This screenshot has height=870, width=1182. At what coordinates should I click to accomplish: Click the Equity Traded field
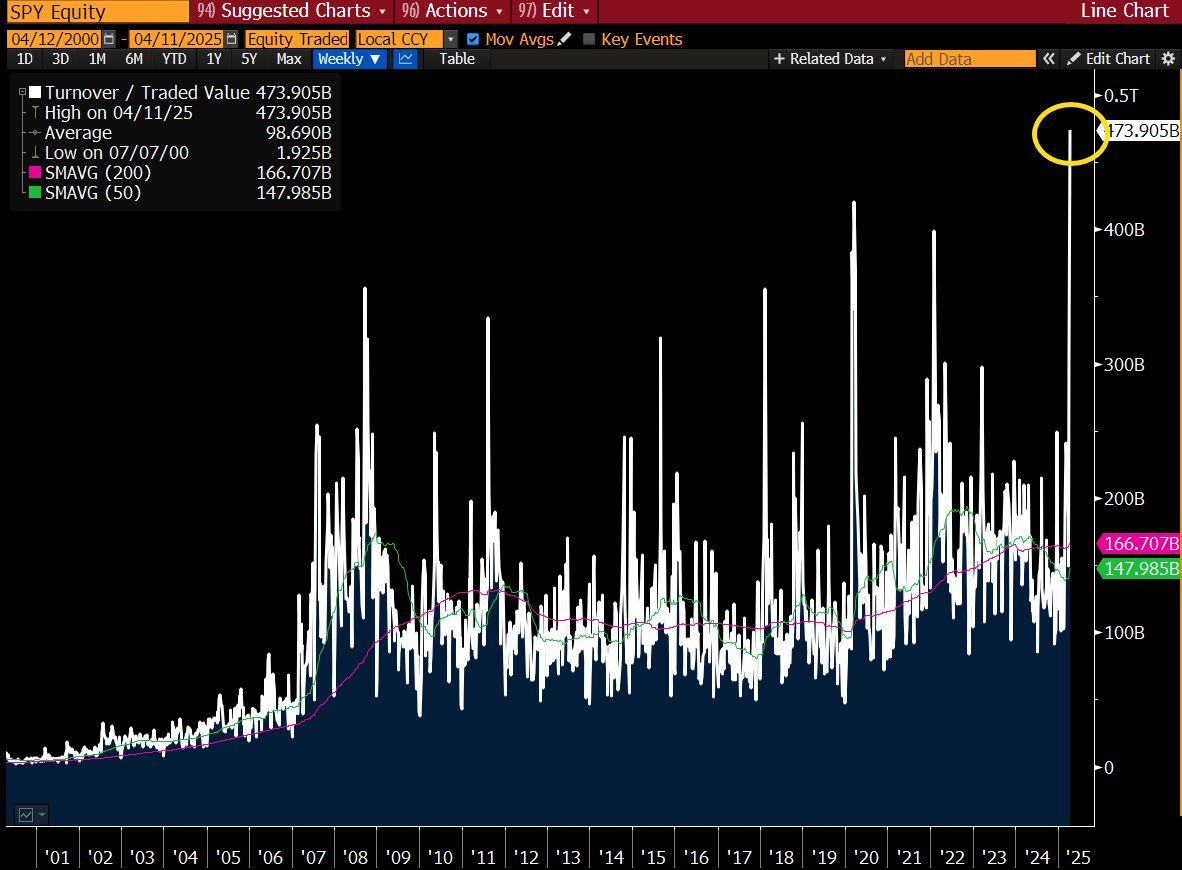pyautogui.click(x=298, y=39)
